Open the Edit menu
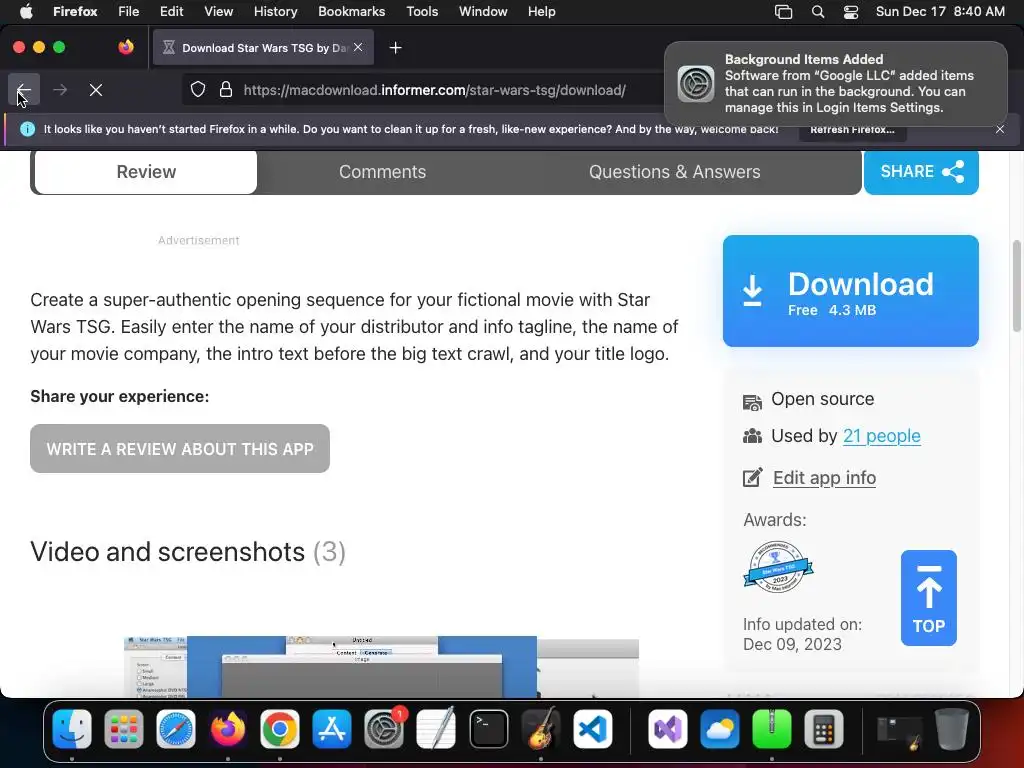The image size is (1024, 768). point(172,11)
